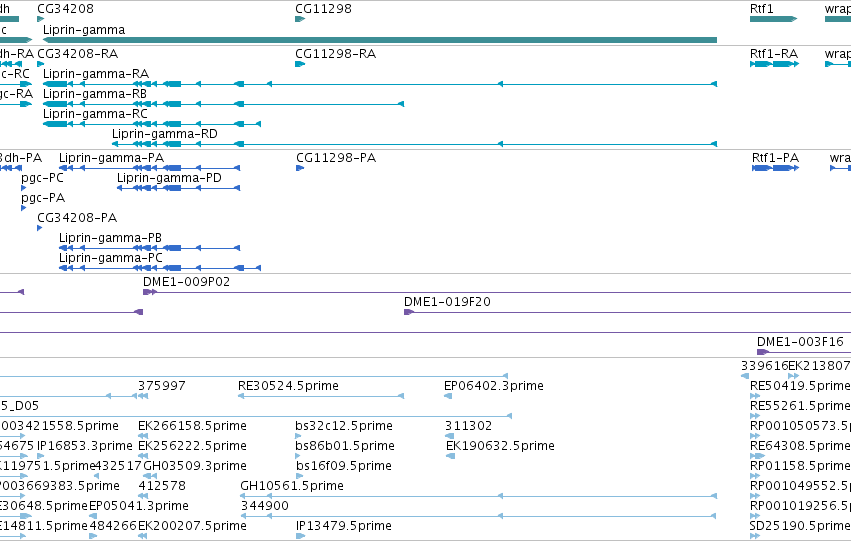
Task: Click the CG11298 gene label
Action: tap(323, 9)
